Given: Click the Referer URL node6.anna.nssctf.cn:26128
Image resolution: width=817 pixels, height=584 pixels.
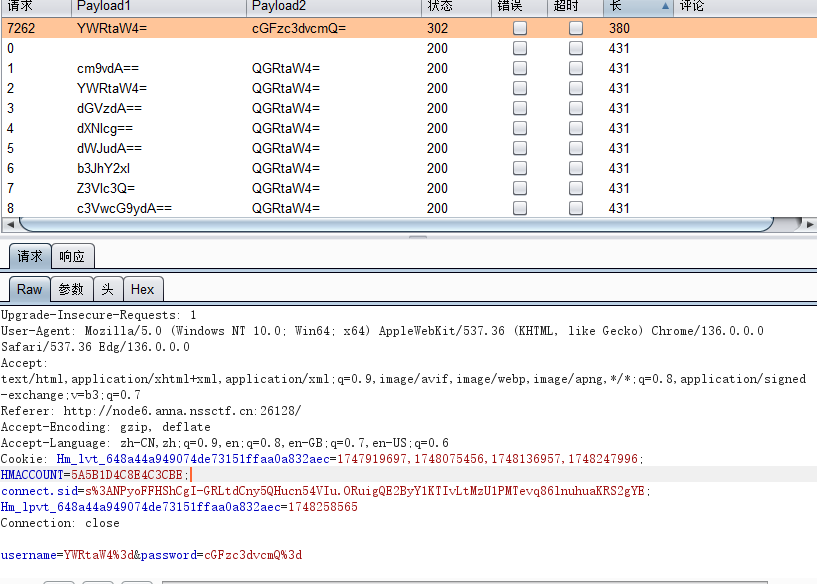Looking at the screenshot, I should pos(182,411).
